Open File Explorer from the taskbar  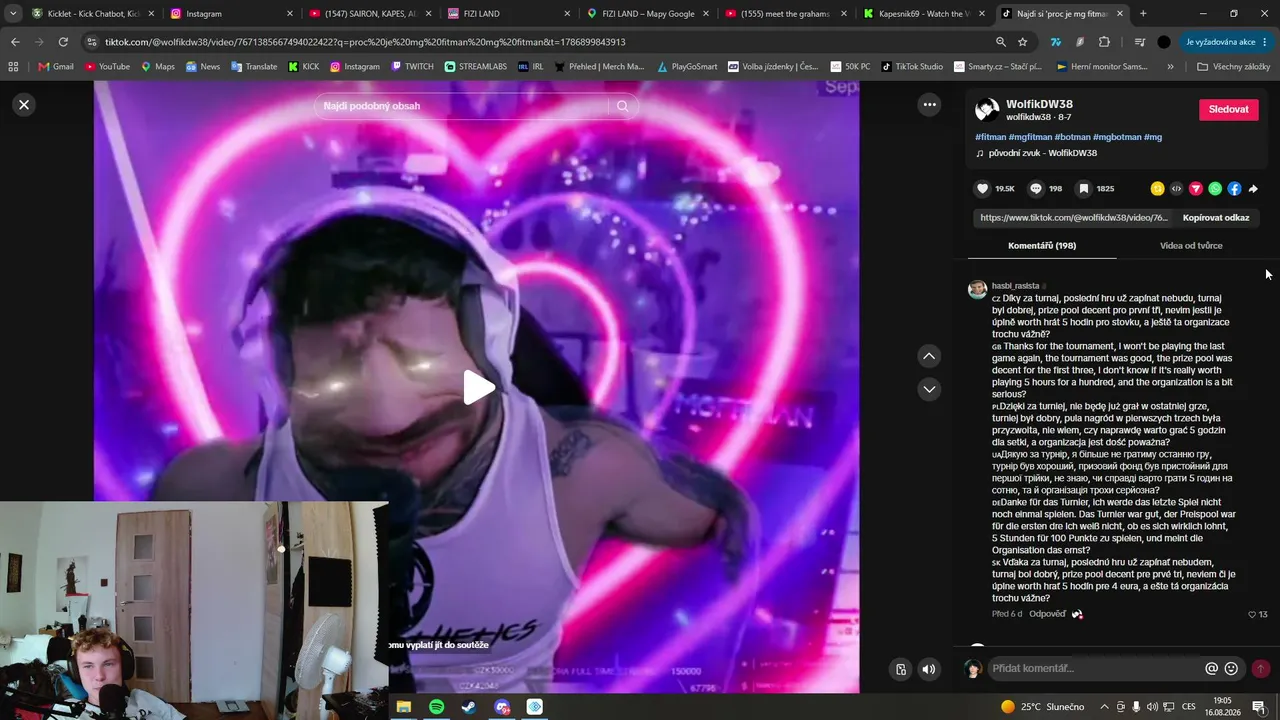coord(404,707)
